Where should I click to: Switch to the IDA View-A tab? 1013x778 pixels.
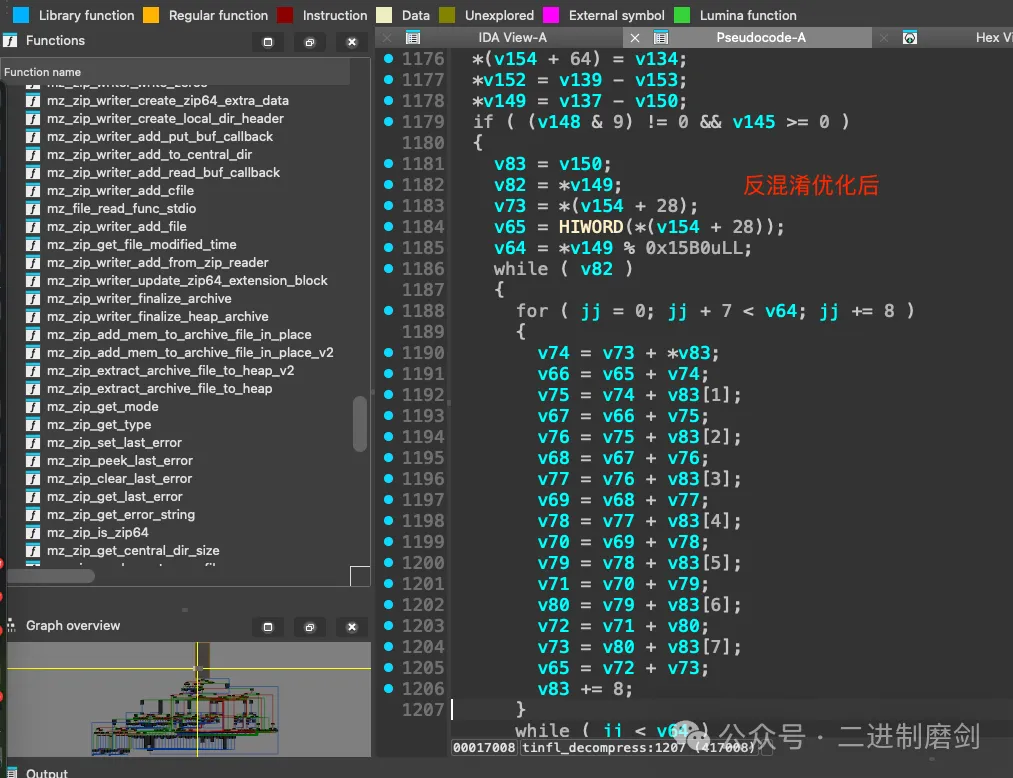[512, 38]
